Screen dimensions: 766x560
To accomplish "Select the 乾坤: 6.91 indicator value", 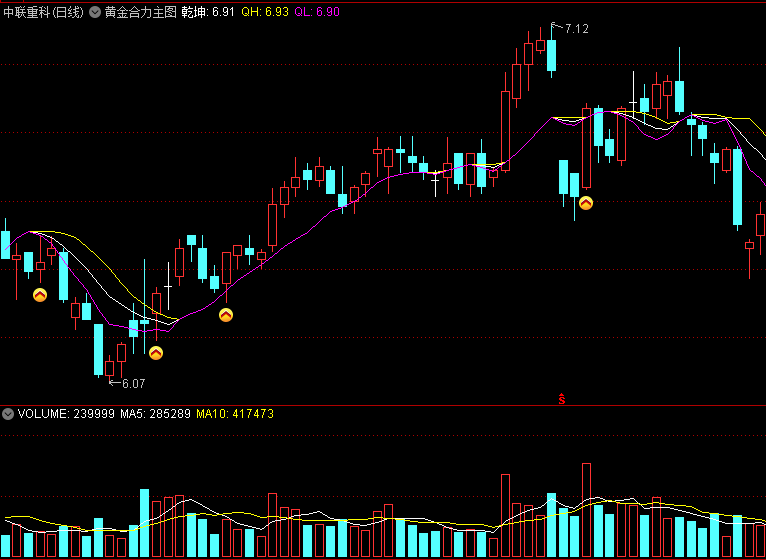I will coord(208,12).
